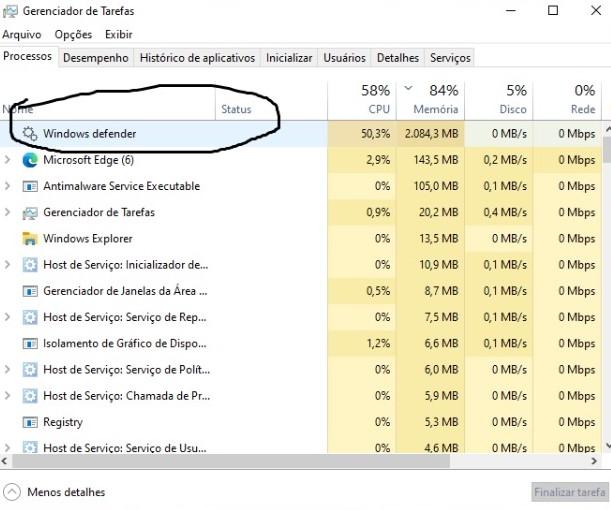
Task: Click the Host de Serviço: Chamada de Pr icon
Action: (30, 396)
